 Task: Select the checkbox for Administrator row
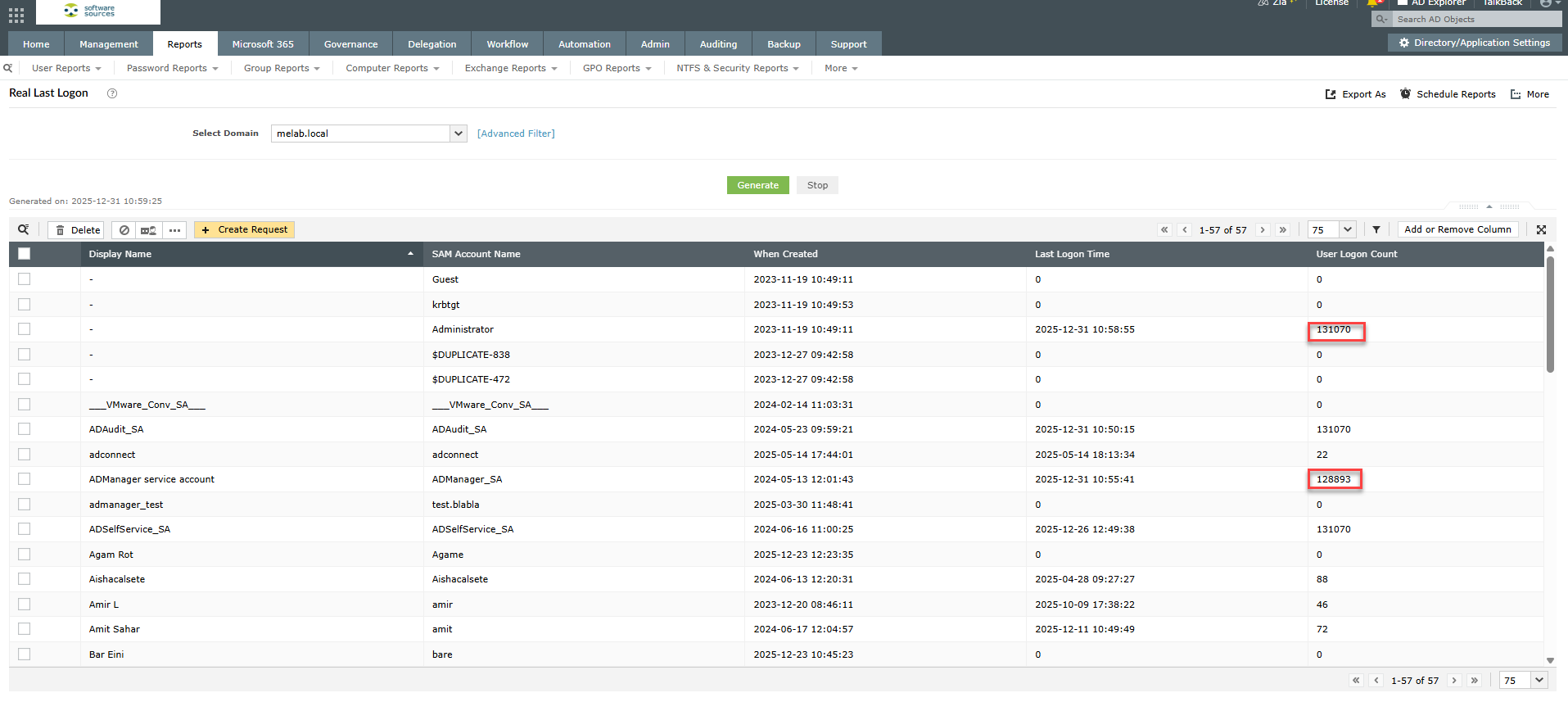25,329
